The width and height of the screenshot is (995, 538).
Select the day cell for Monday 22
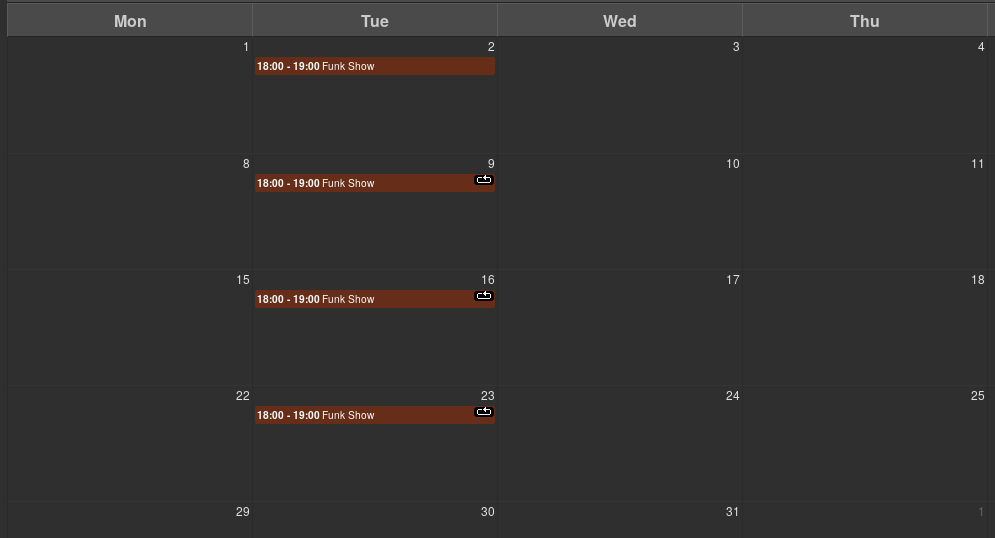click(x=130, y=443)
